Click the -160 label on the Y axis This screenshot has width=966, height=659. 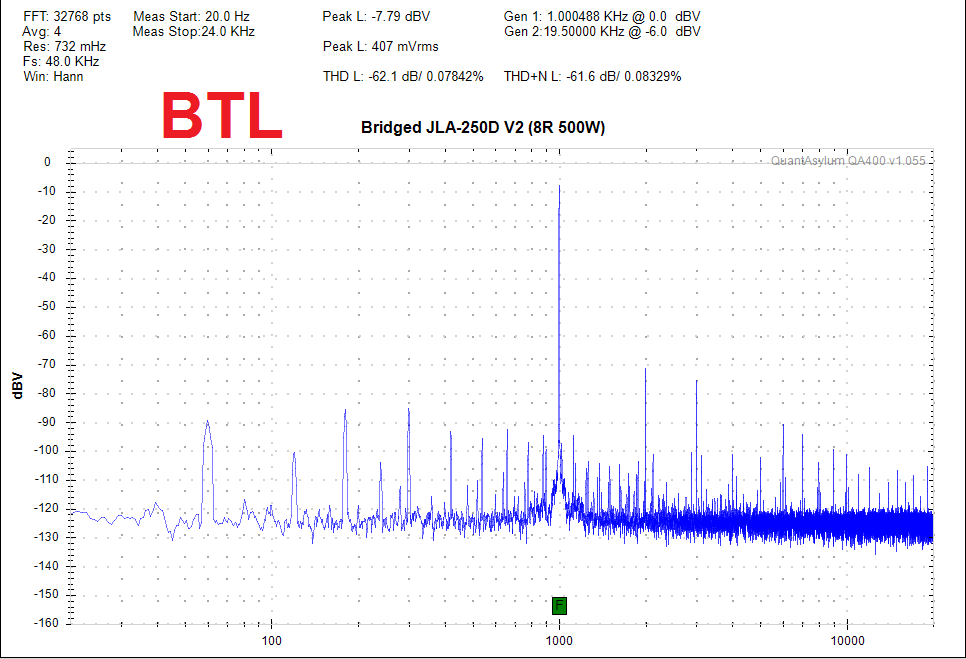click(x=45, y=623)
